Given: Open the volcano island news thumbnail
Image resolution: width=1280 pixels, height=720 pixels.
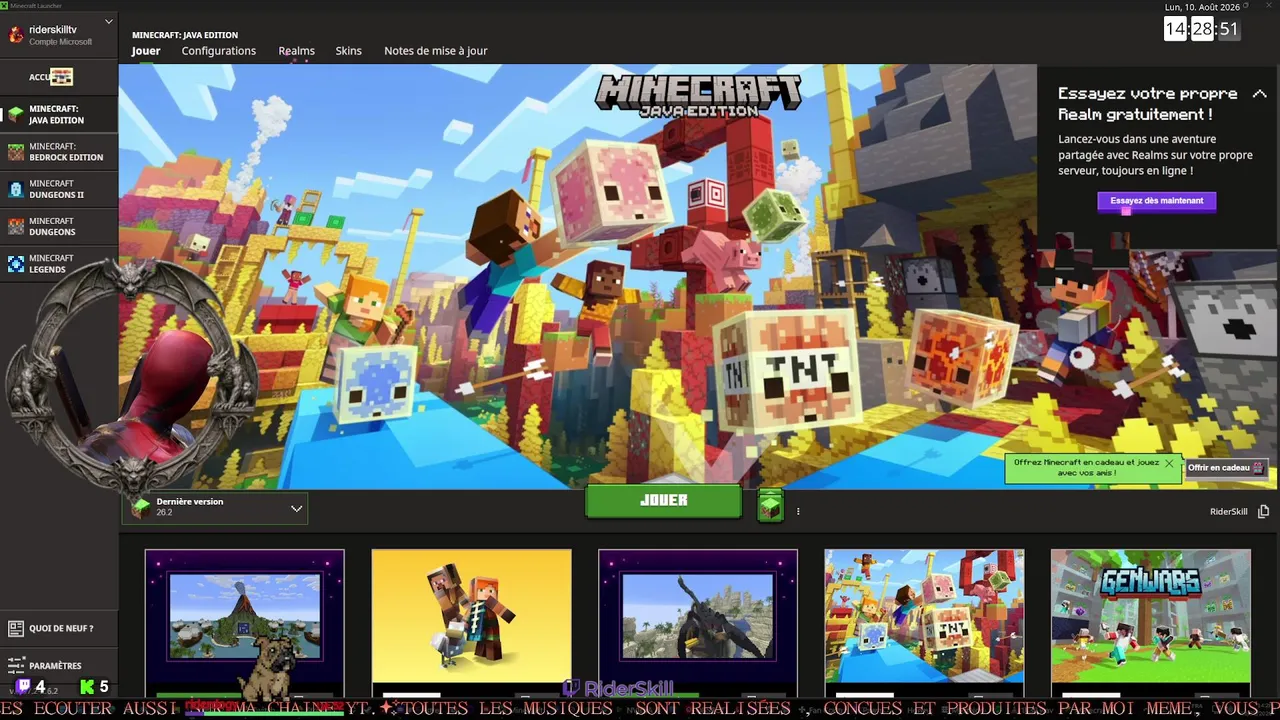Looking at the screenshot, I should click(x=244, y=622).
